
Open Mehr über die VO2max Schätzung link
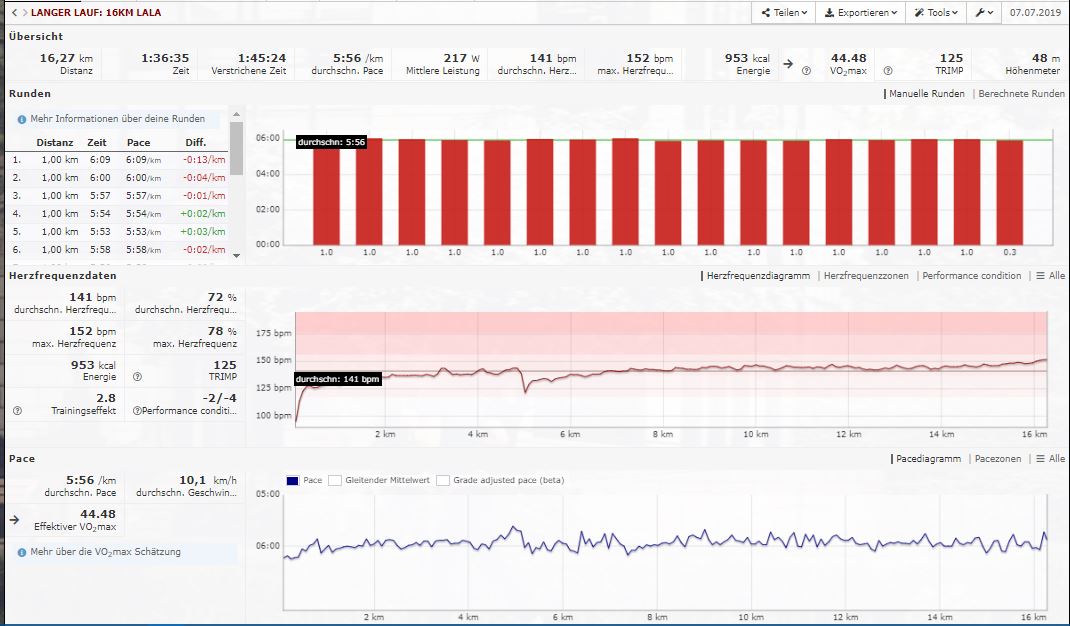[x=105, y=551]
